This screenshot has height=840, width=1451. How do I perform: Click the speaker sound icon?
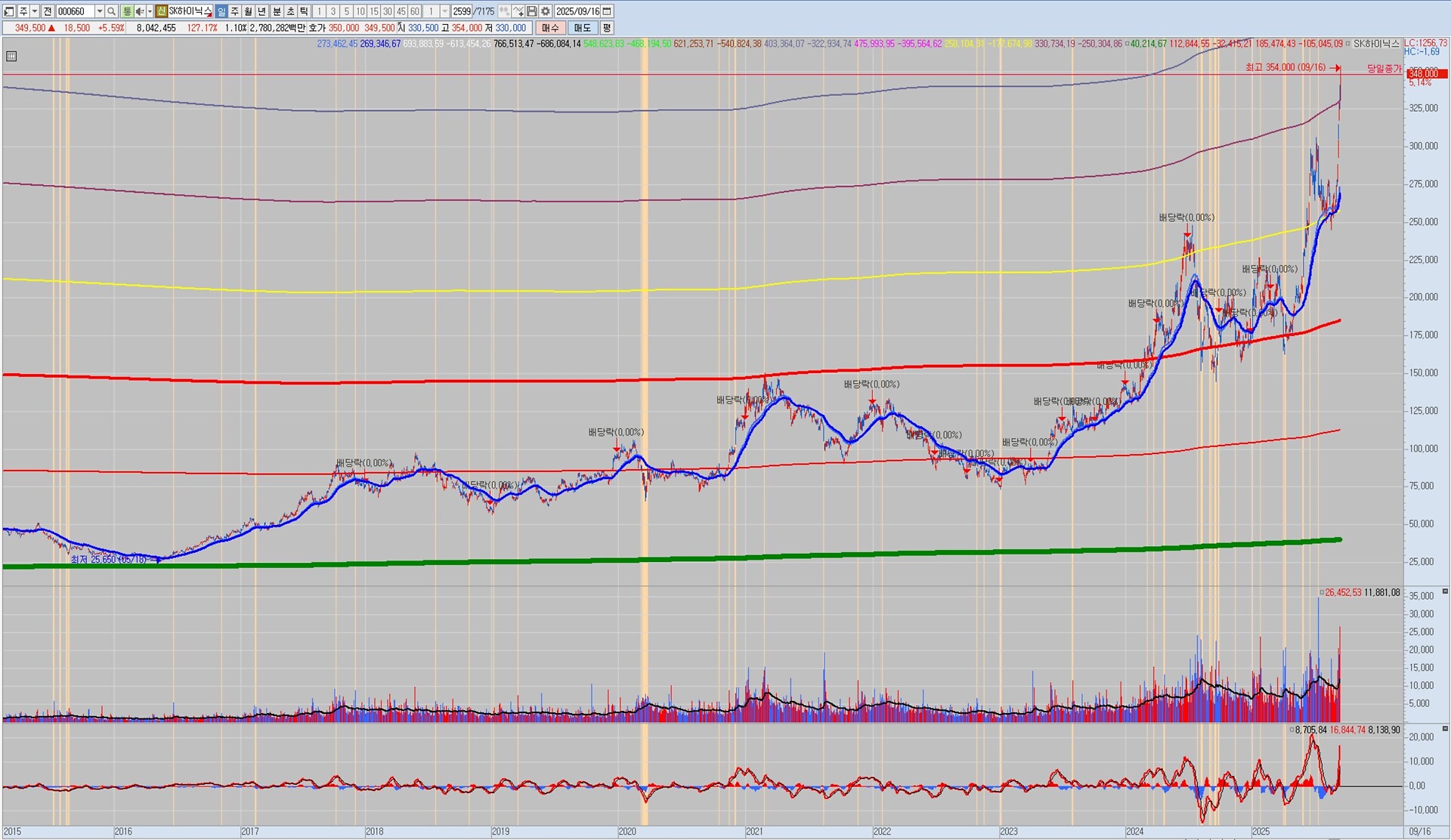[x=139, y=11]
